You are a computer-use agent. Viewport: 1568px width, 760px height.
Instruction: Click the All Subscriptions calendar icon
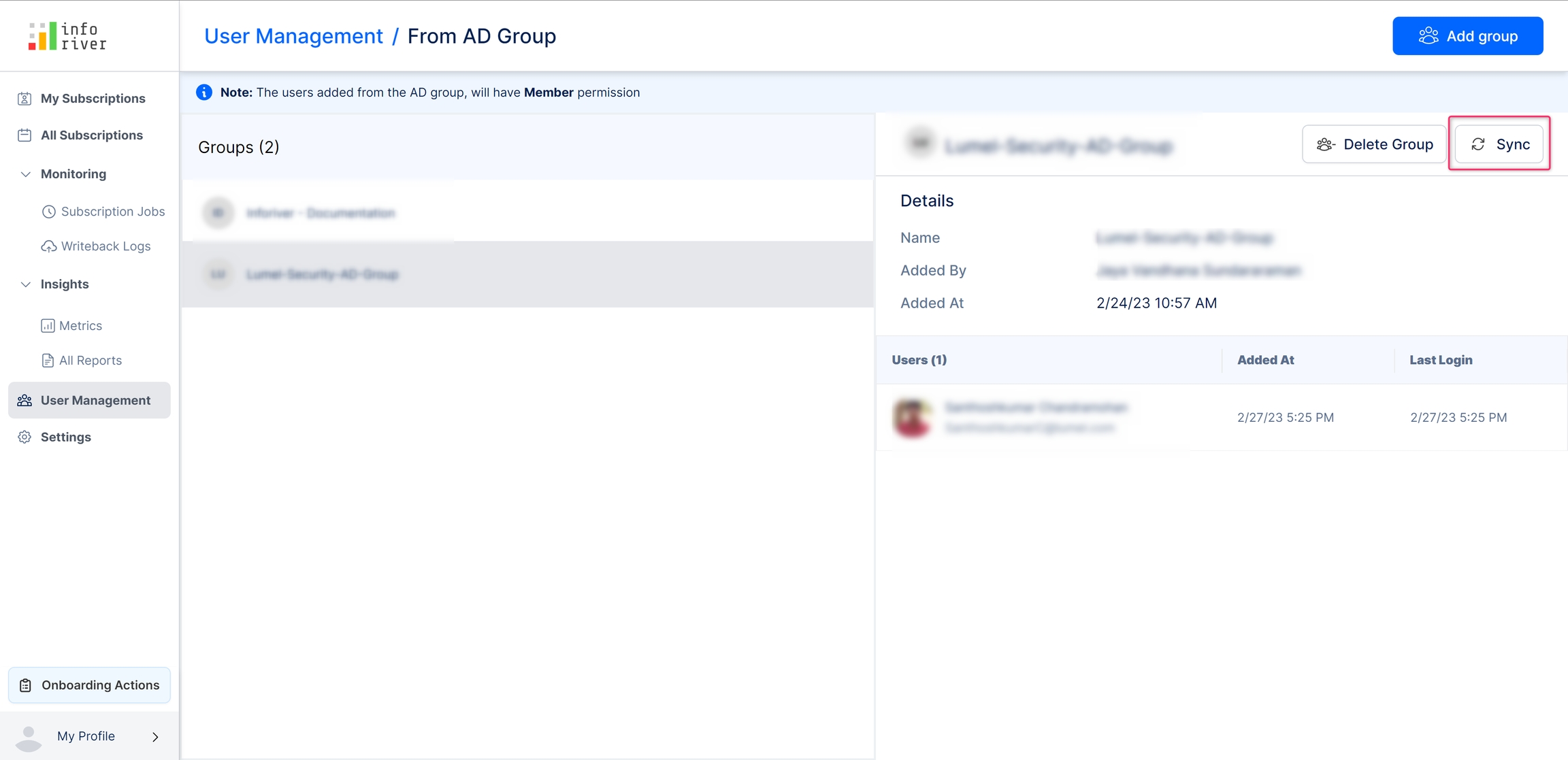24,135
